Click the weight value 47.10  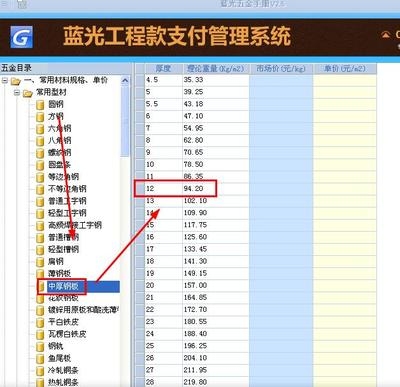193,116
